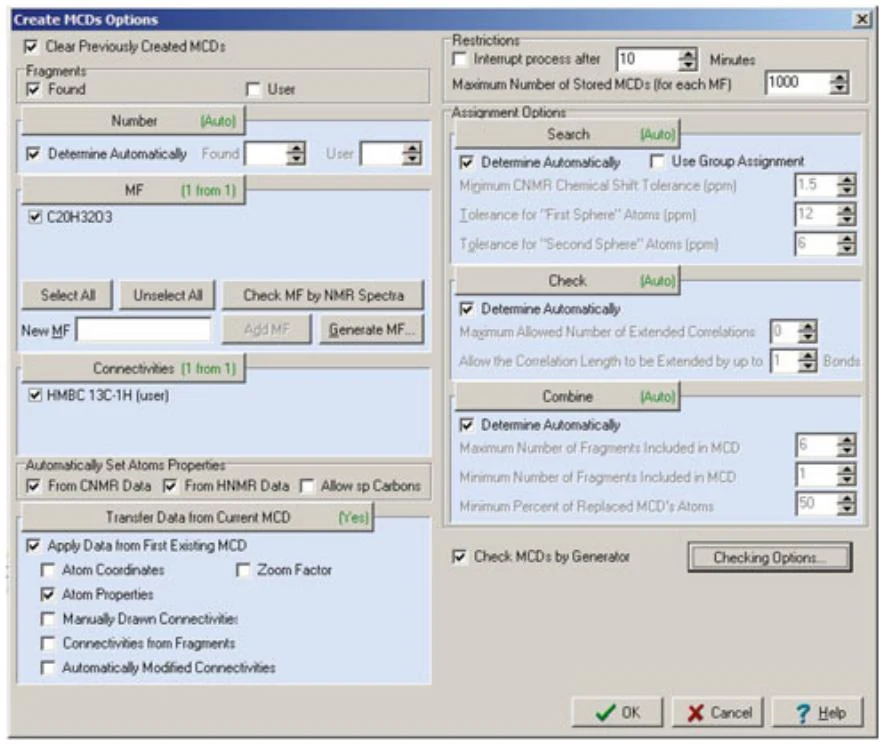Collapse the Search (Auto) section
The image size is (881, 746).
tap(567, 134)
